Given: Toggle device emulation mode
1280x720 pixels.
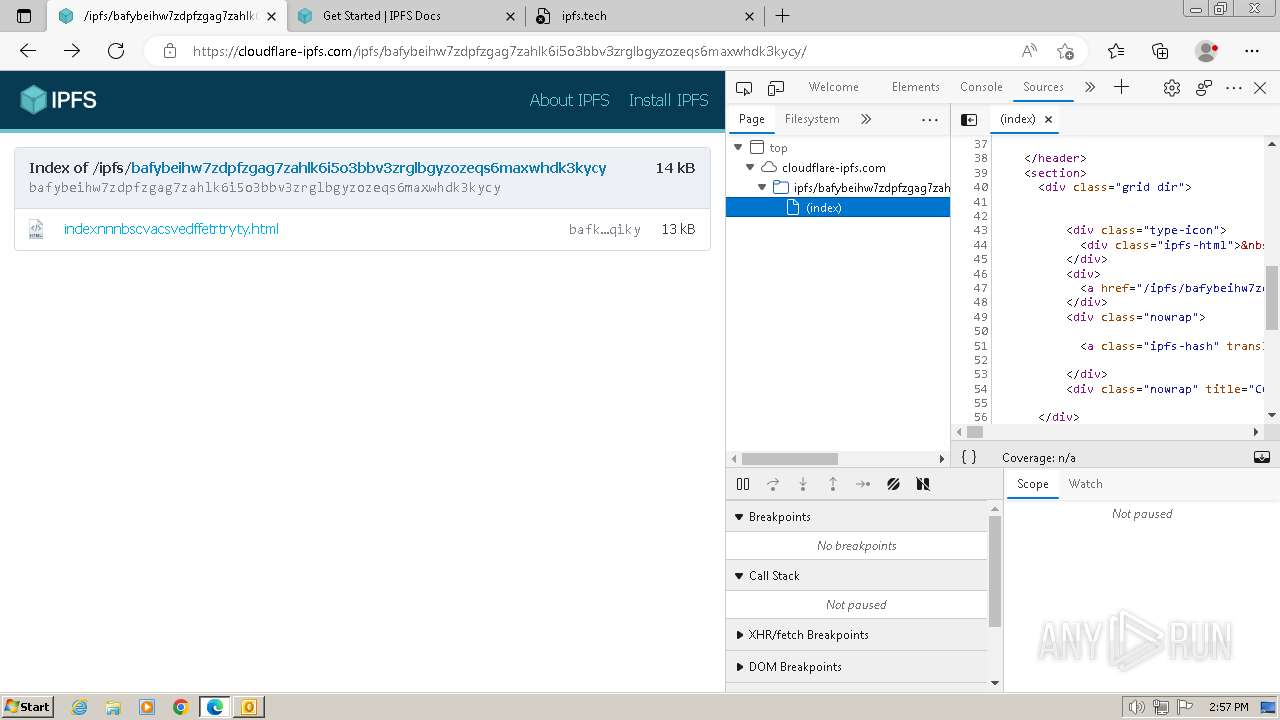Looking at the screenshot, I should click(x=776, y=88).
